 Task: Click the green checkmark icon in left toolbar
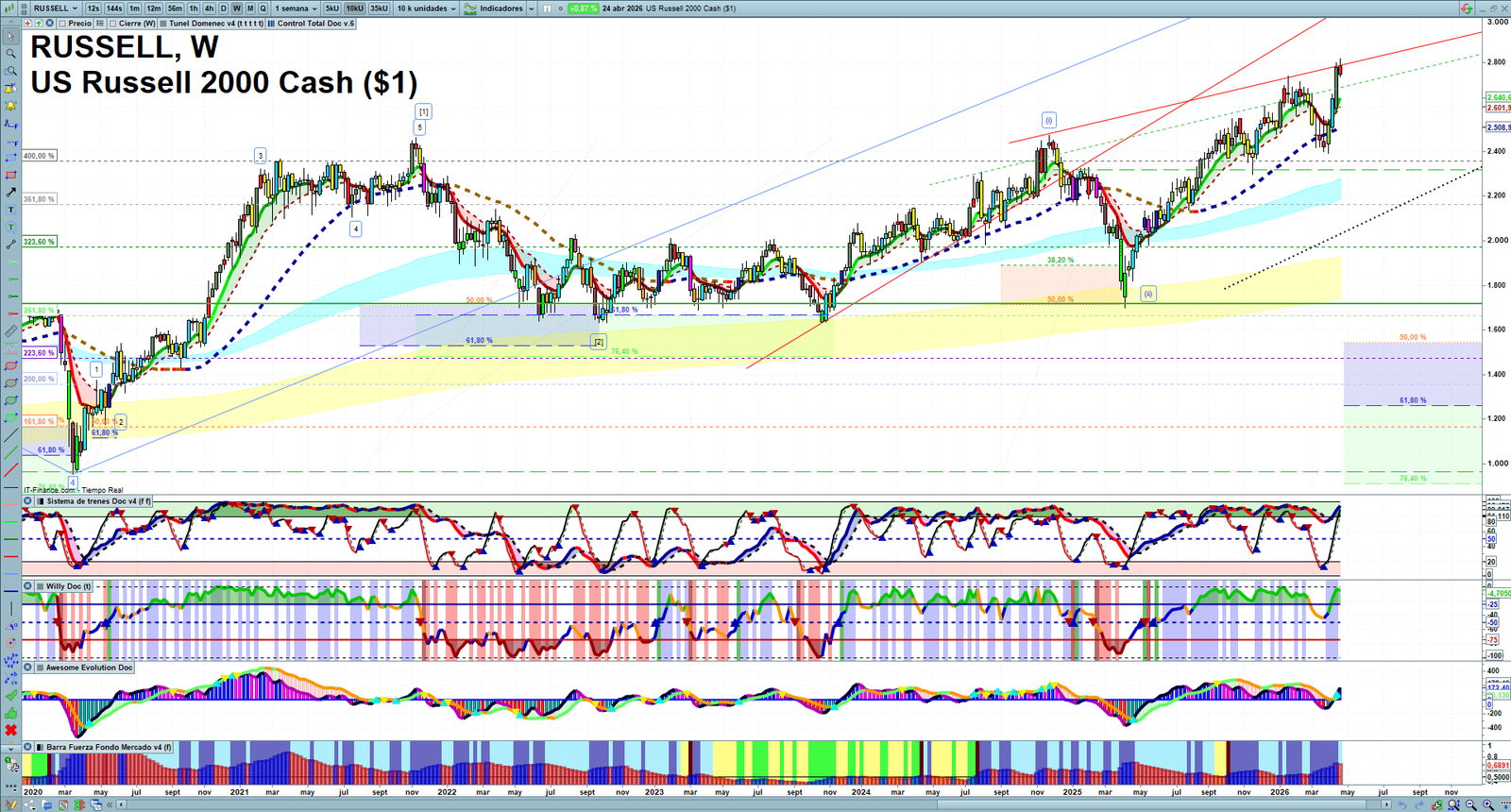pos(10,696)
